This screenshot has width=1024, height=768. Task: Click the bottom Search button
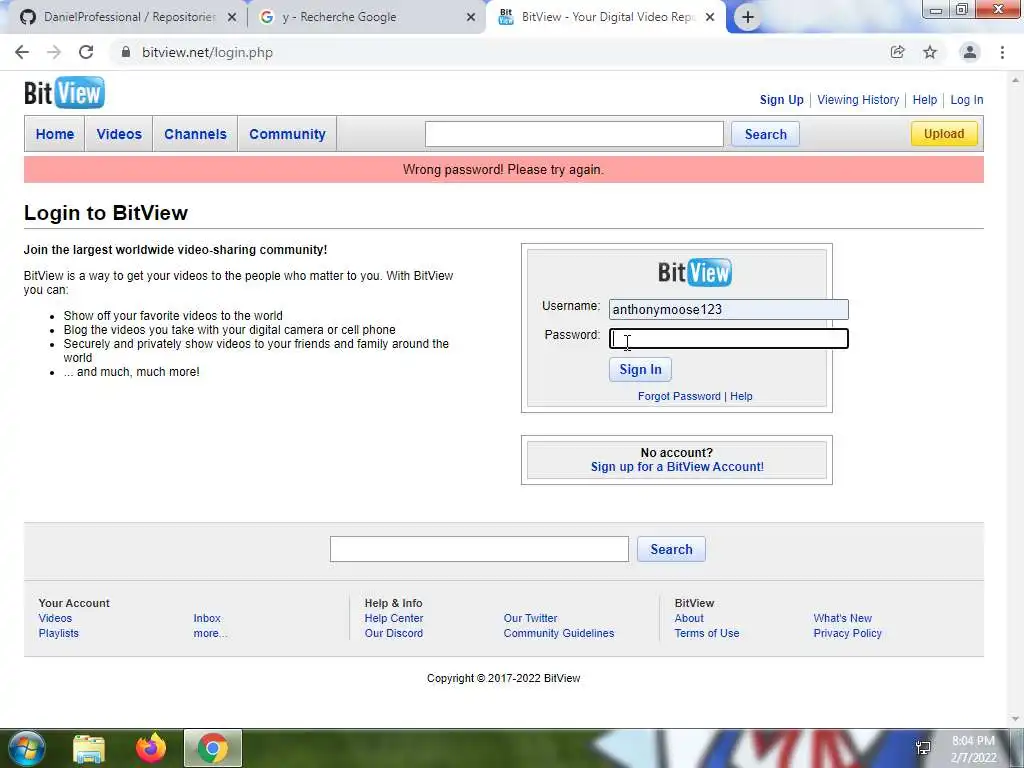click(671, 549)
